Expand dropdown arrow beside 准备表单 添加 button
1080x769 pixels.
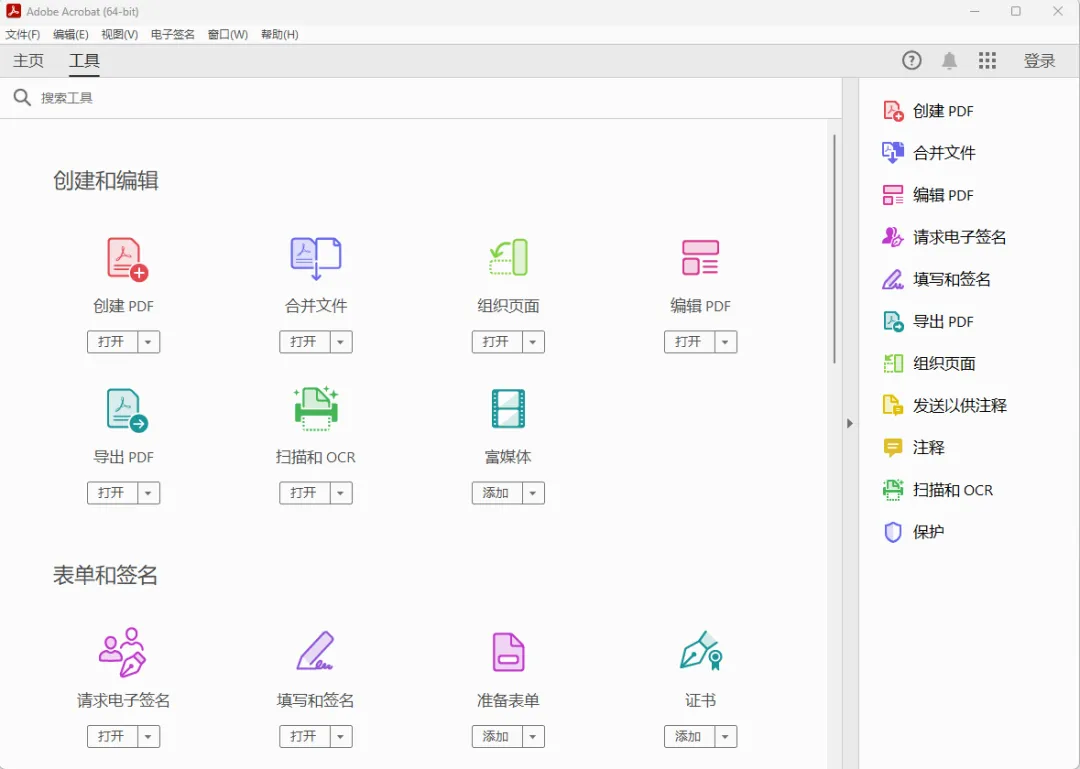pos(532,737)
